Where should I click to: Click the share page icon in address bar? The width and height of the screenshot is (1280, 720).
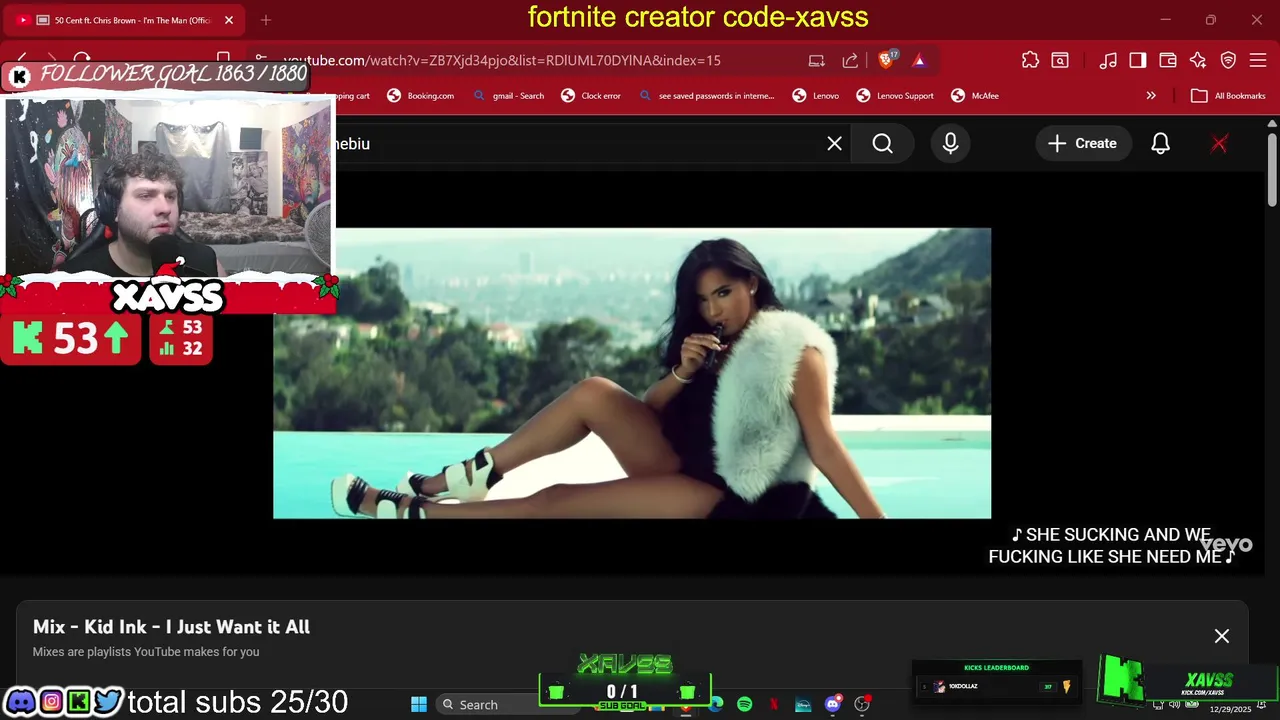pos(850,60)
